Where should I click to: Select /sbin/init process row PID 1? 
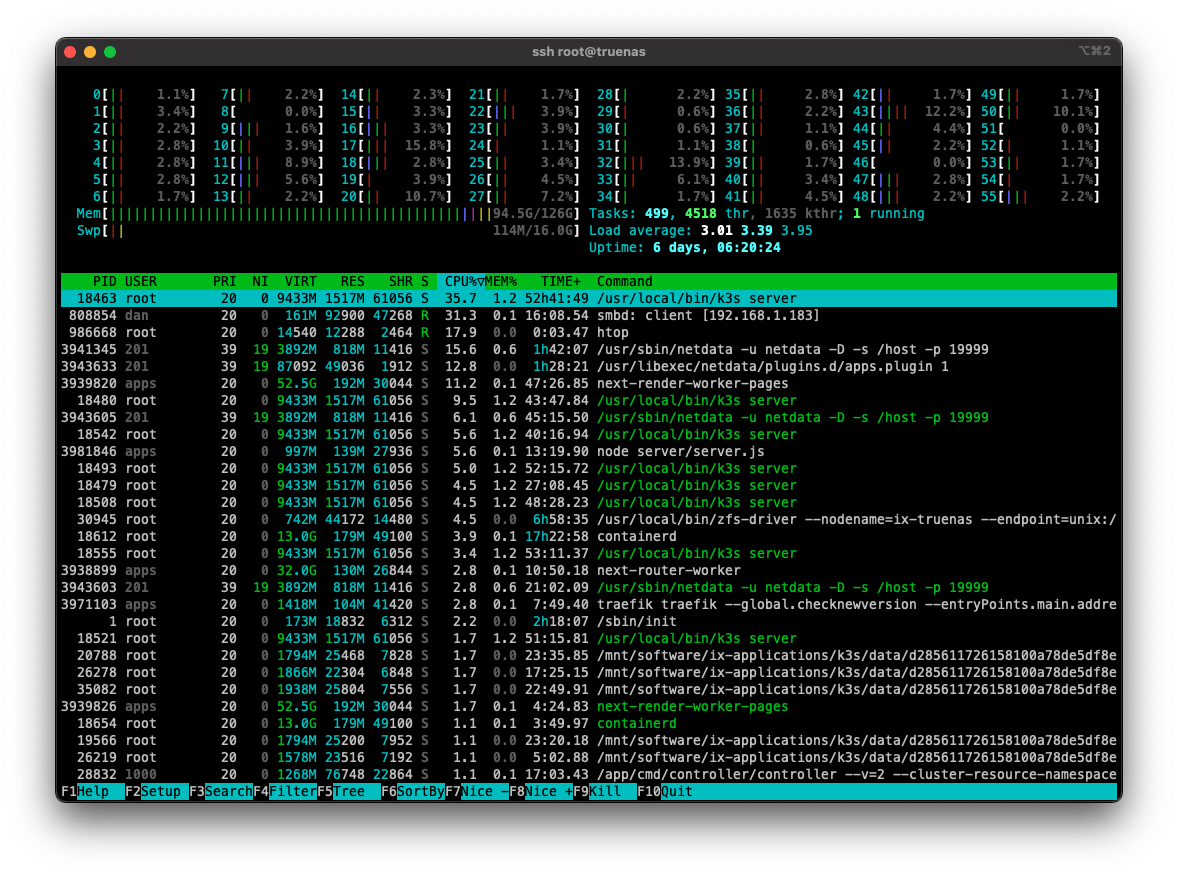pyautogui.click(x=588, y=621)
